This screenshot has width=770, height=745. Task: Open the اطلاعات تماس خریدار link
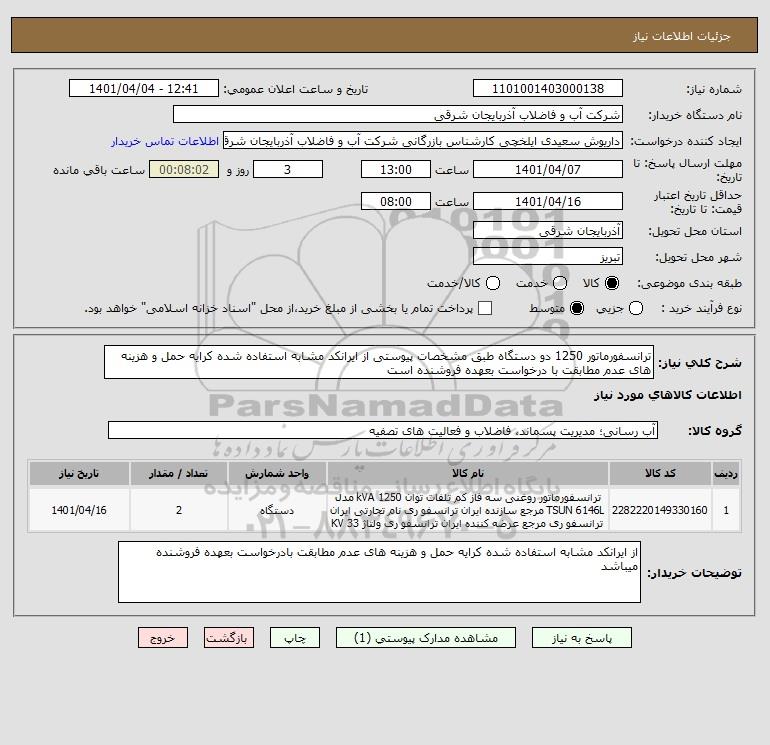click(x=165, y=141)
